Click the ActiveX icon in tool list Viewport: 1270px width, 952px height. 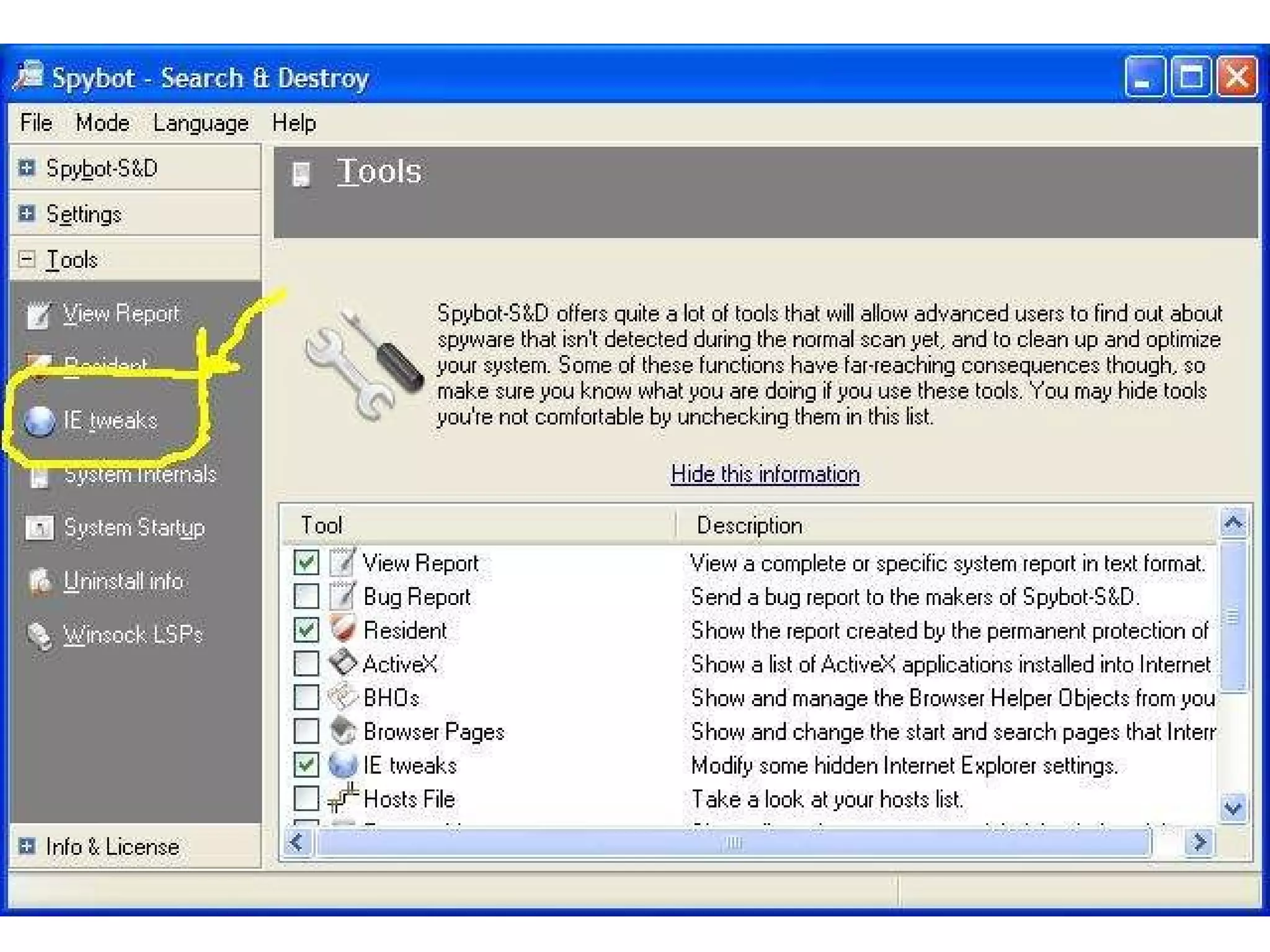[x=342, y=663]
